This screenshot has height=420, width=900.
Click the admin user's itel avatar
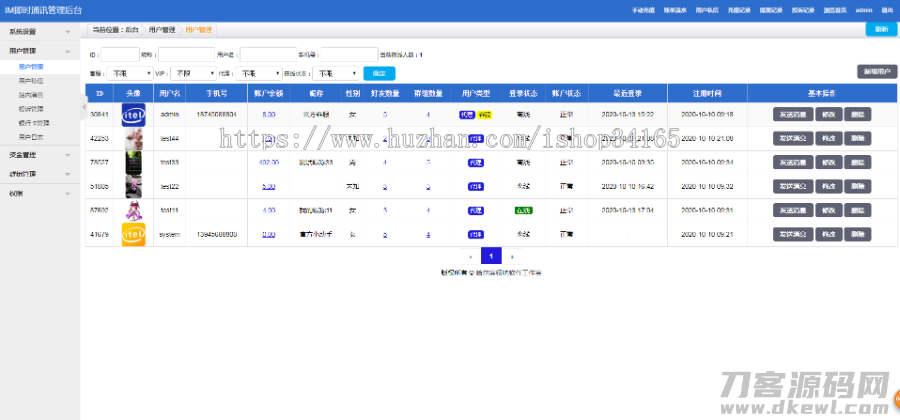click(x=134, y=114)
